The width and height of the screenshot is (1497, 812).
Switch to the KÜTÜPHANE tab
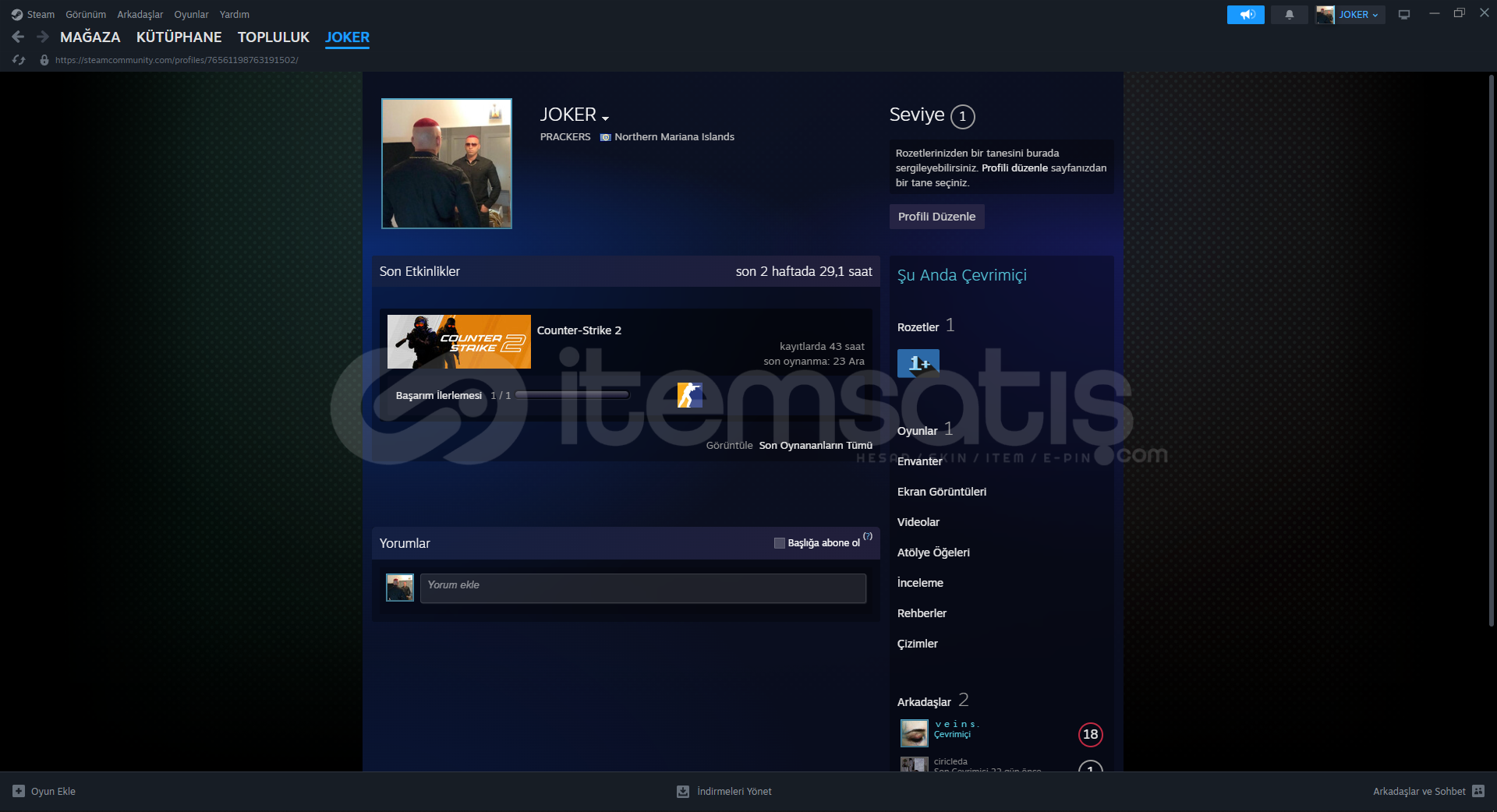pos(179,37)
